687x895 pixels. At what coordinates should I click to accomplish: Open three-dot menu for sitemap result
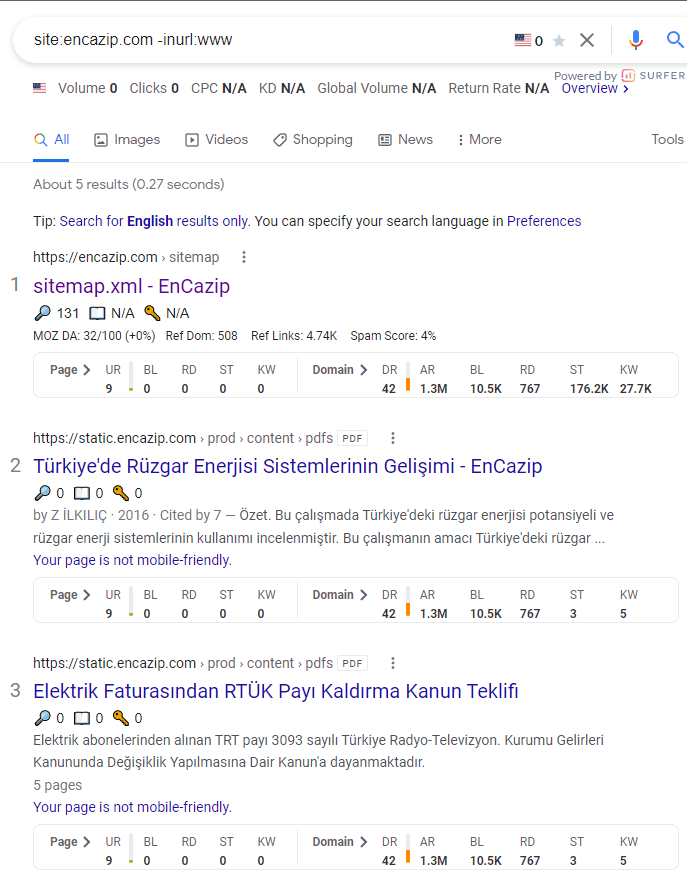point(244,257)
